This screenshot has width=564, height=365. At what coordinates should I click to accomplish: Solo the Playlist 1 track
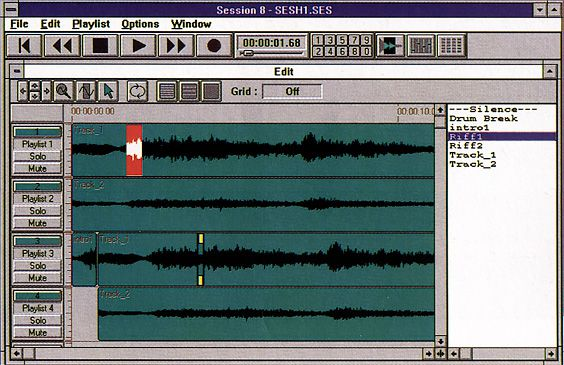tap(37, 156)
